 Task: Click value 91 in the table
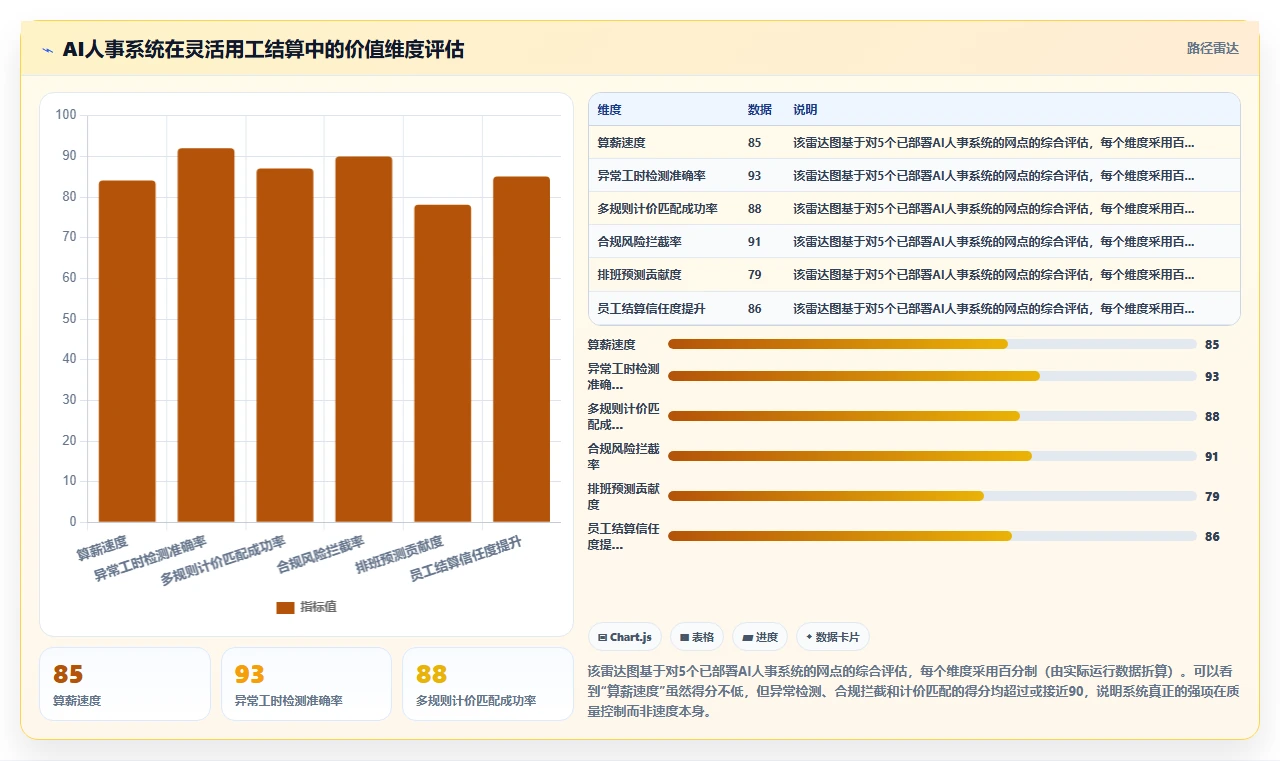click(x=754, y=241)
